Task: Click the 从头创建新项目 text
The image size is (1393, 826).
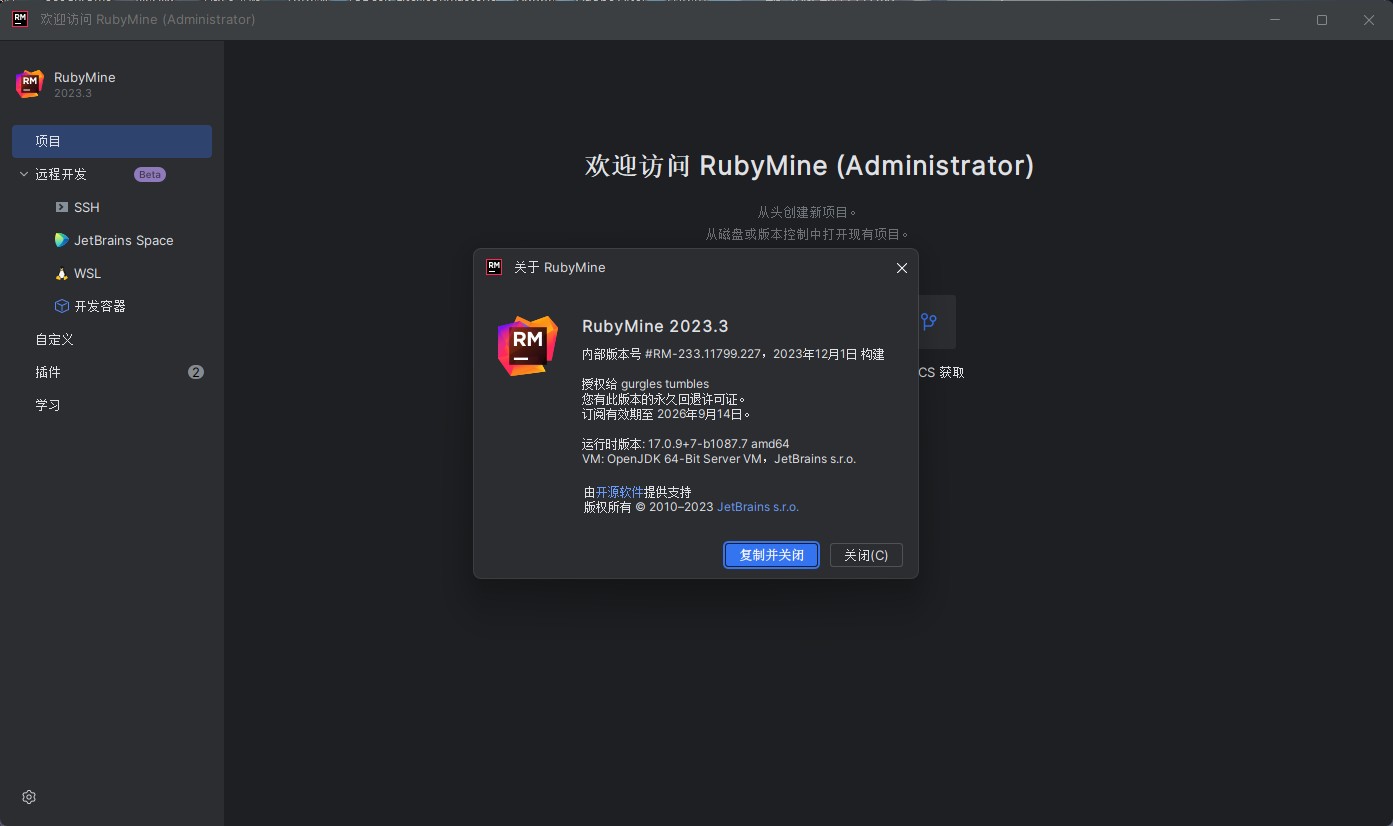Action: 808,212
